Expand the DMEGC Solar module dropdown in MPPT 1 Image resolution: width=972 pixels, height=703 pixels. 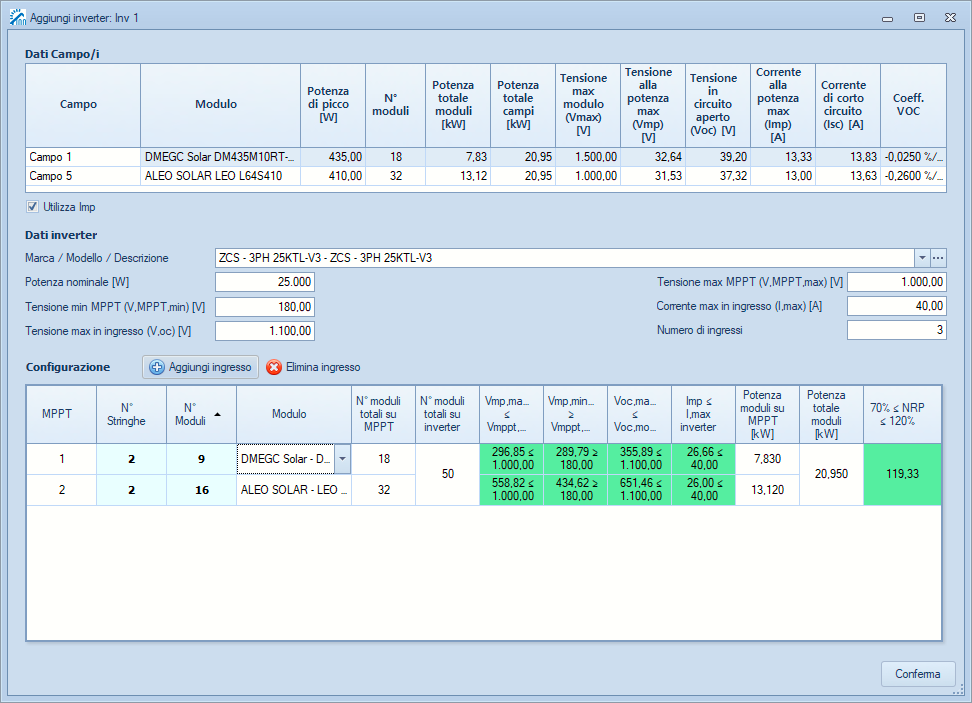342,459
